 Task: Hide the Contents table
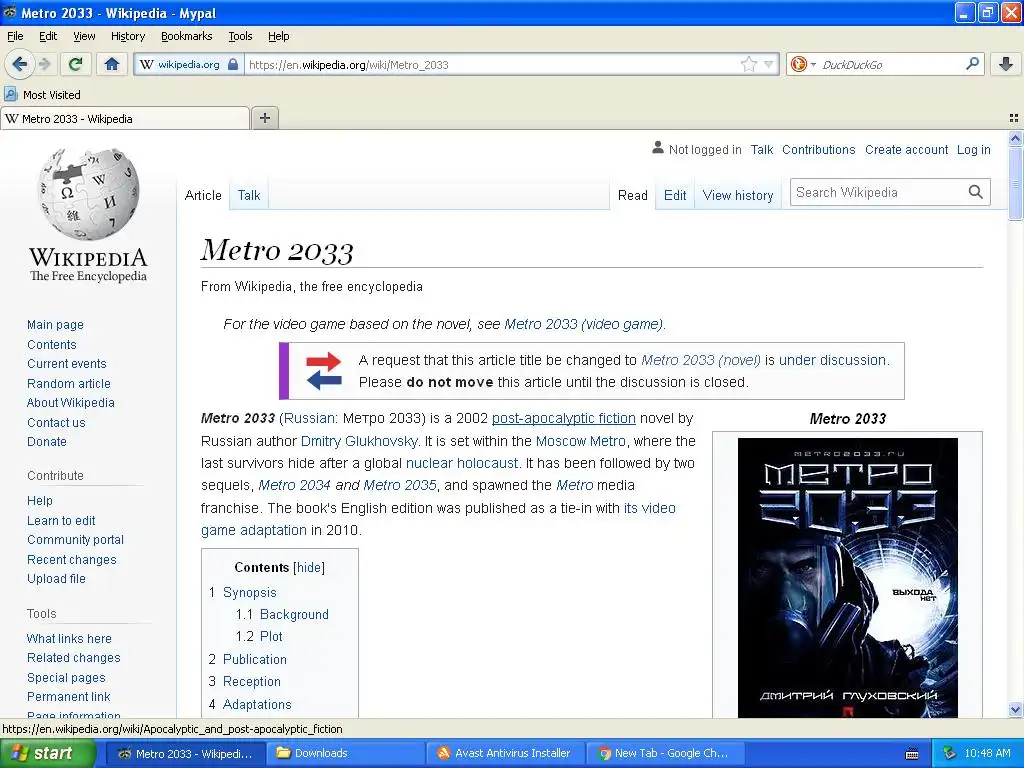pyautogui.click(x=309, y=568)
